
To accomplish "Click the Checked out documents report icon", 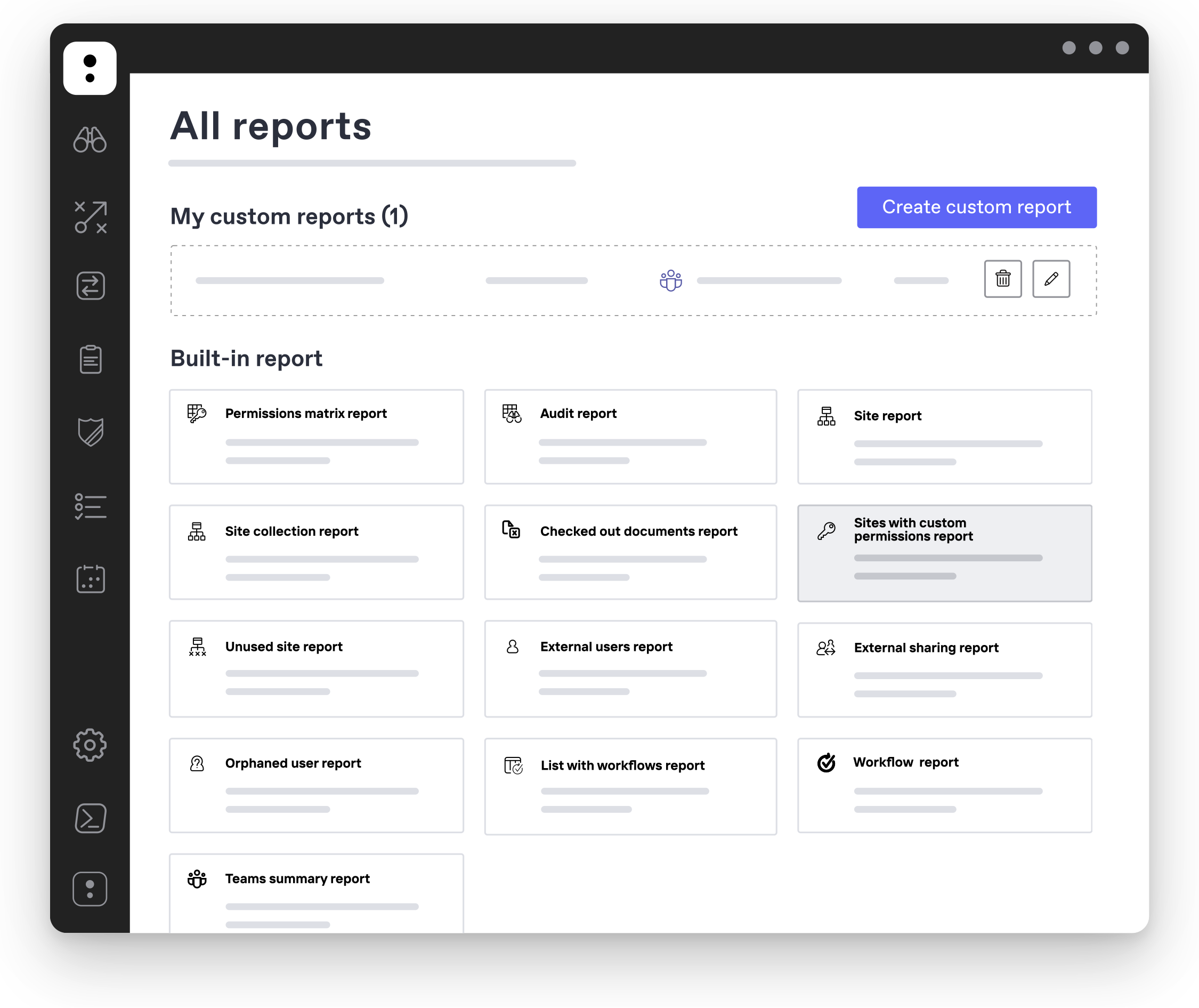I will 511,530.
